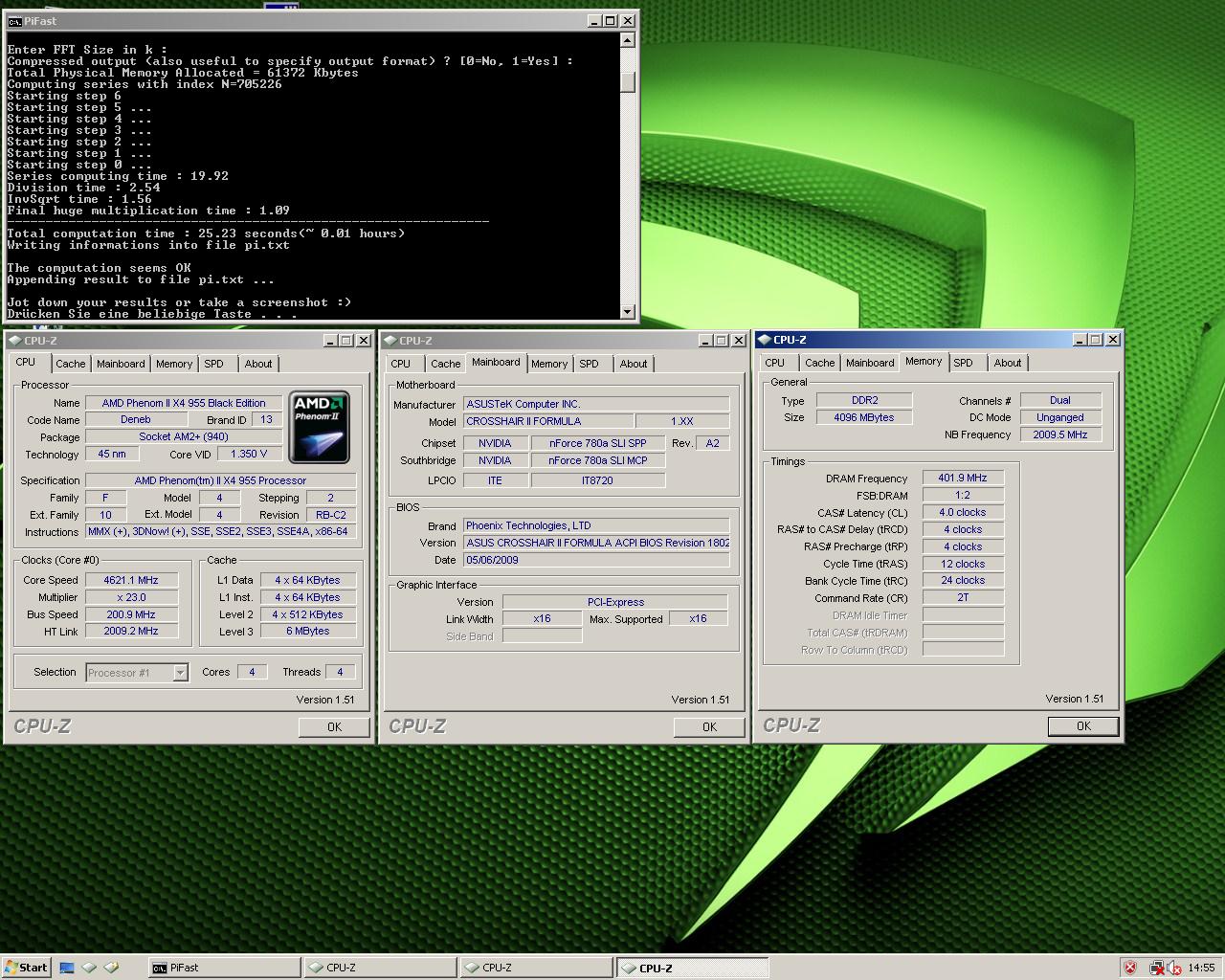Click BIOS Brand Phoenix Technologies, LTD

pos(596,525)
